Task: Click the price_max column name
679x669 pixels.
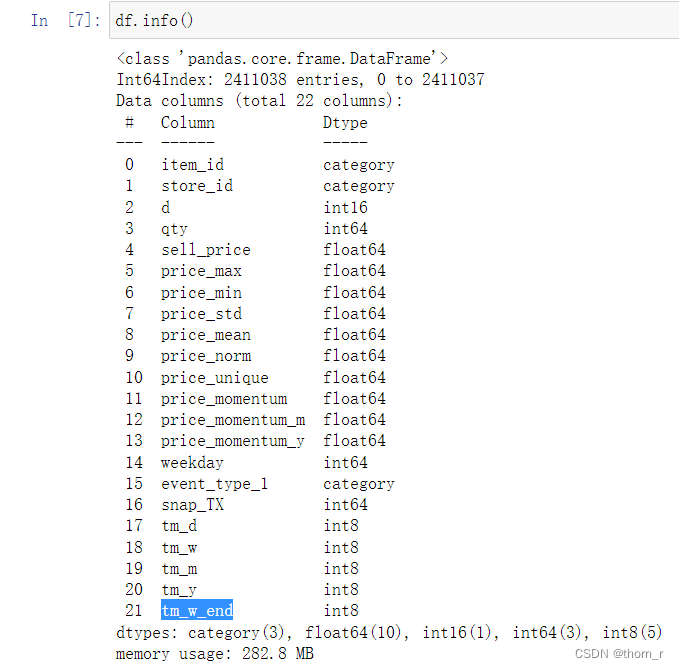Action: (201, 271)
